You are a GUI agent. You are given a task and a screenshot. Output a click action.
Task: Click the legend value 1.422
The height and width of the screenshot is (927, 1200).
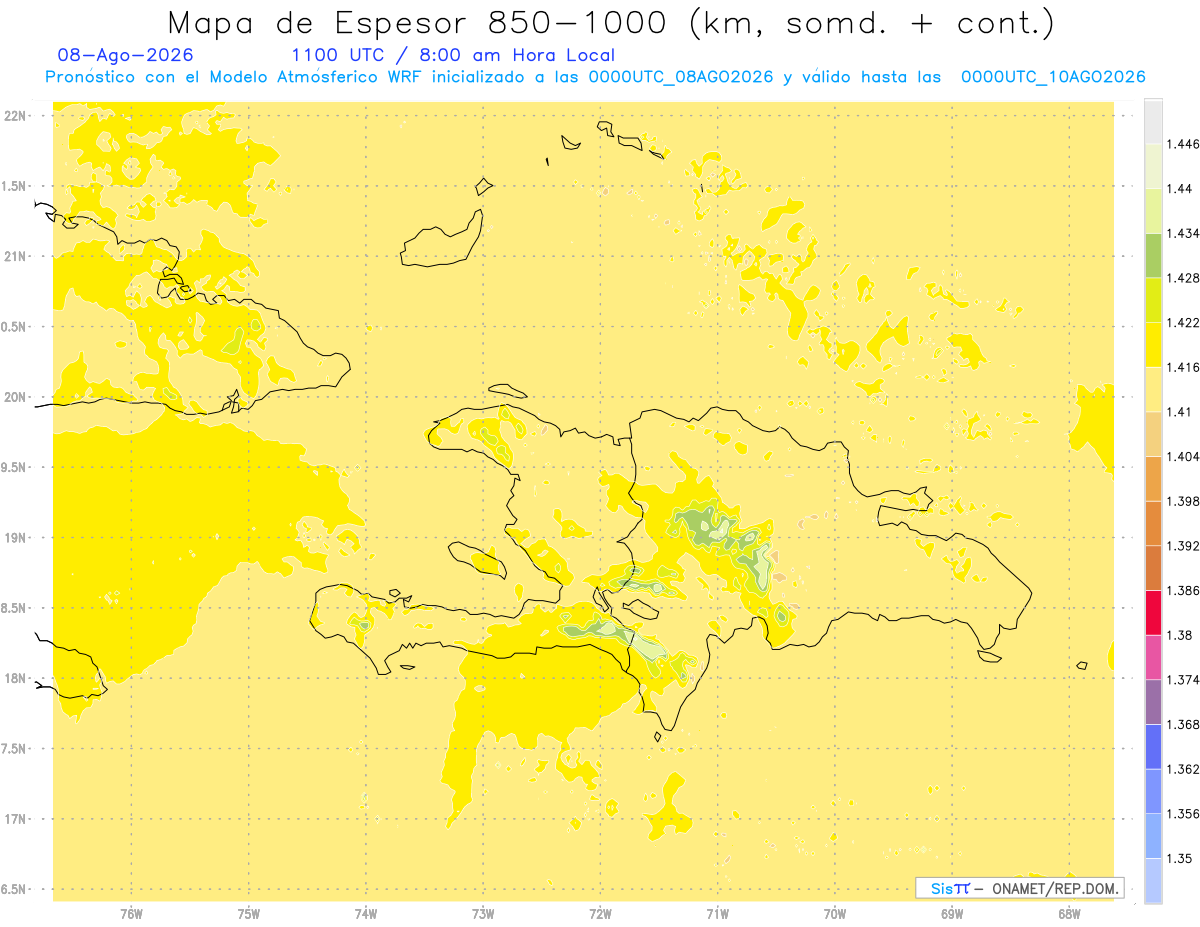(1183, 322)
